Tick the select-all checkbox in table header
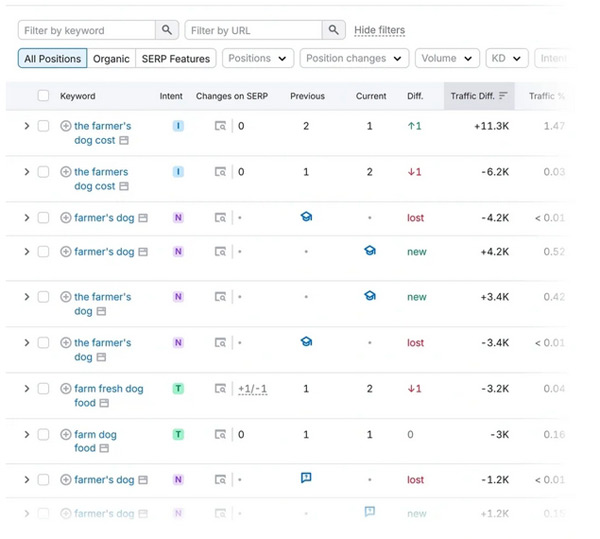Image resolution: width=600 pixels, height=539 pixels. tap(43, 96)
